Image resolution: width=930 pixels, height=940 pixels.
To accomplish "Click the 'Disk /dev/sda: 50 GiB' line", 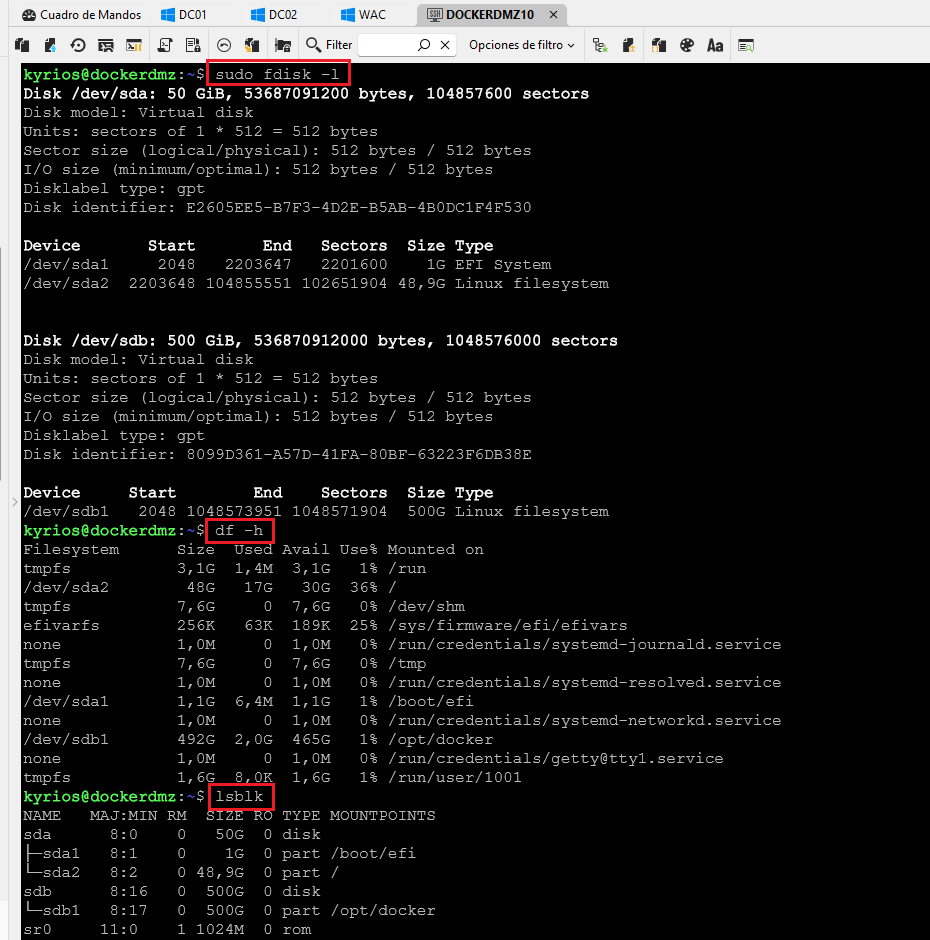I will click(306, 94).
